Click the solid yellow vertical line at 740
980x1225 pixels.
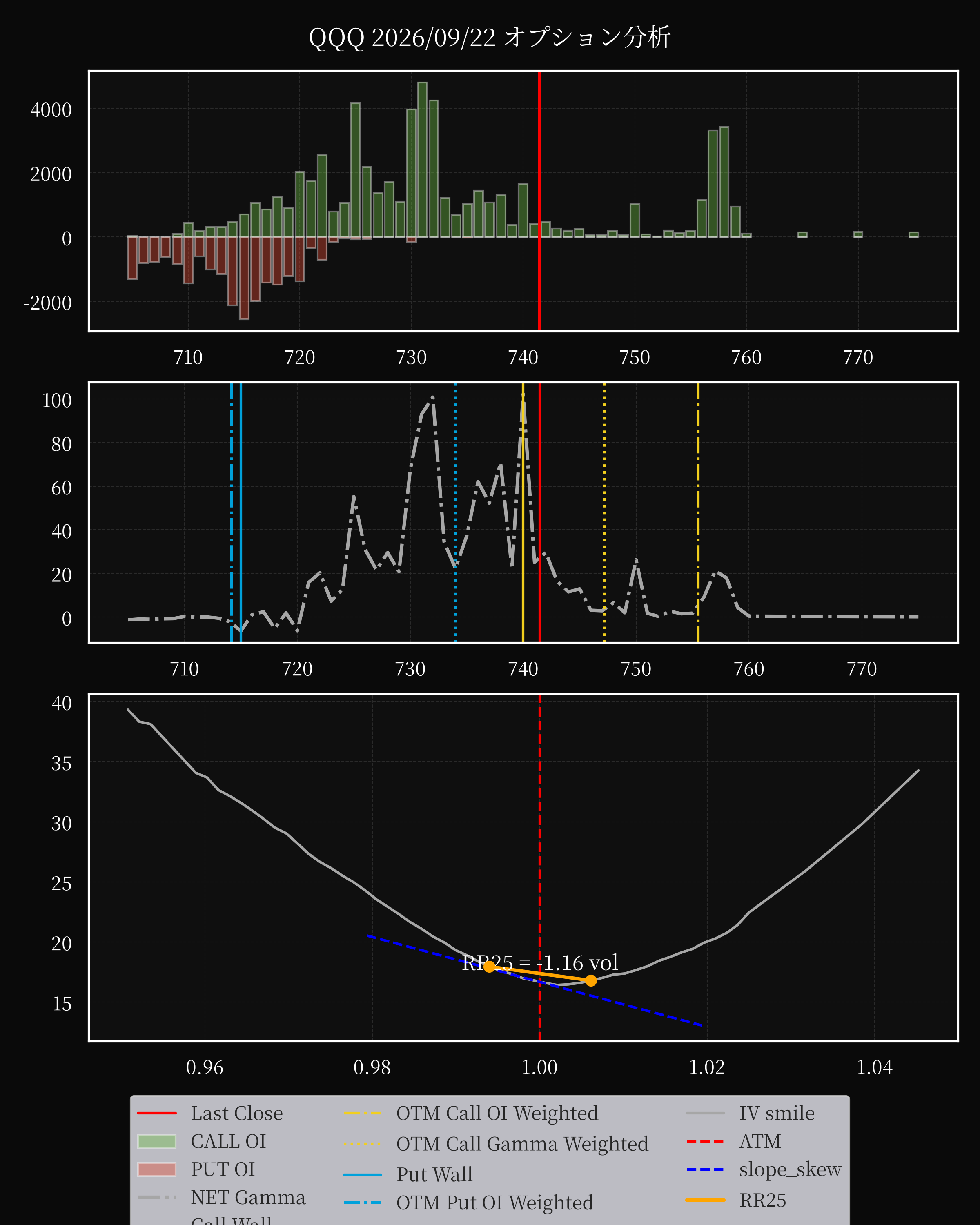[523, 512]
